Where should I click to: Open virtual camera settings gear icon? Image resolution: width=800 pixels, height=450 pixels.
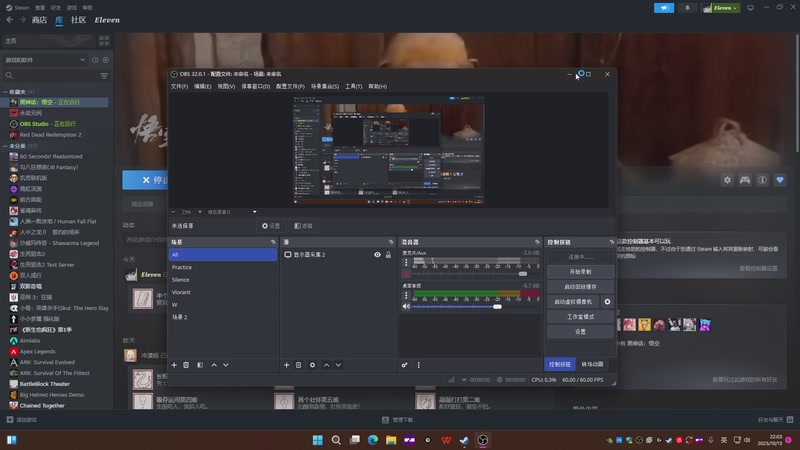click(x=607, y=301)
